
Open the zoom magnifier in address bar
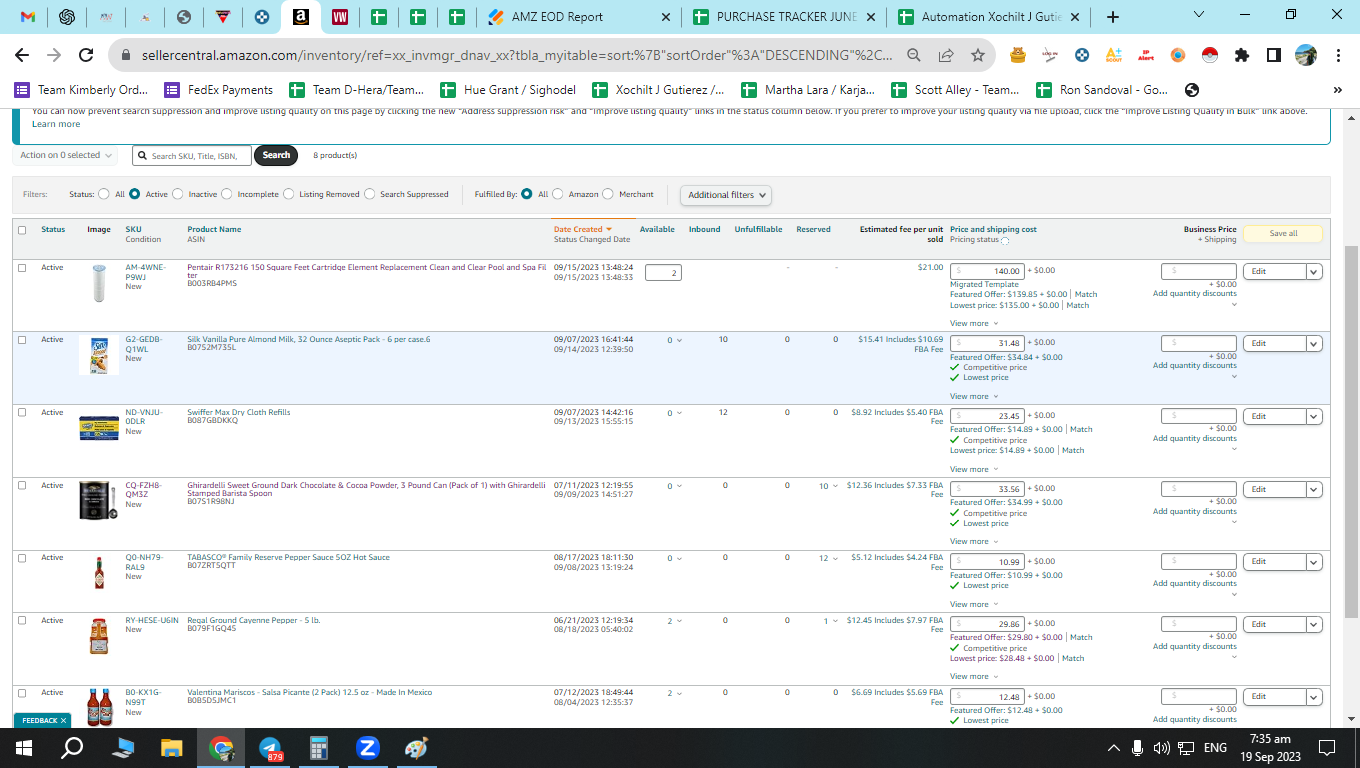click(914, 55)
